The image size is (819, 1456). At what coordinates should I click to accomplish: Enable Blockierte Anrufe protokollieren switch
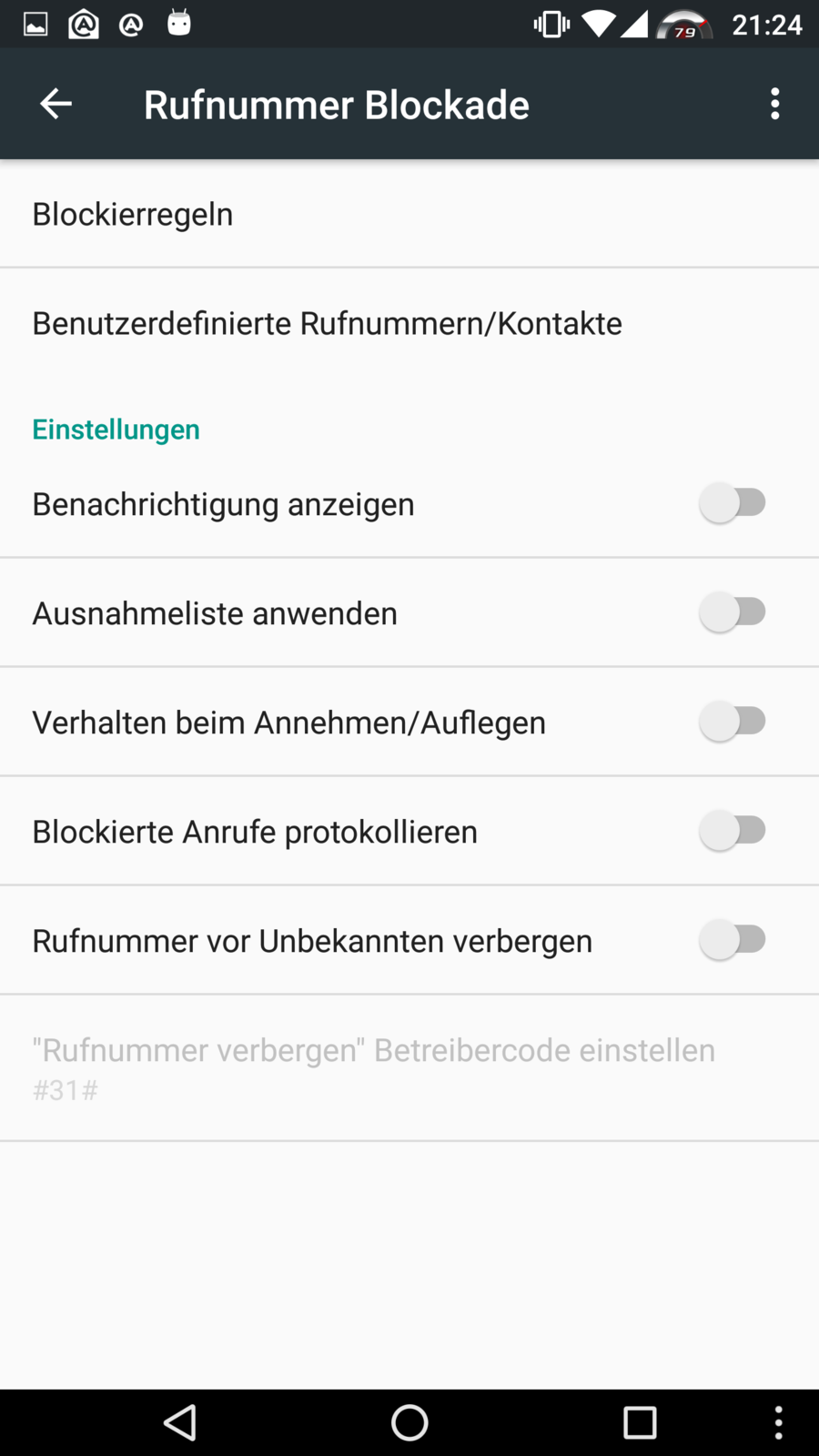733,831
